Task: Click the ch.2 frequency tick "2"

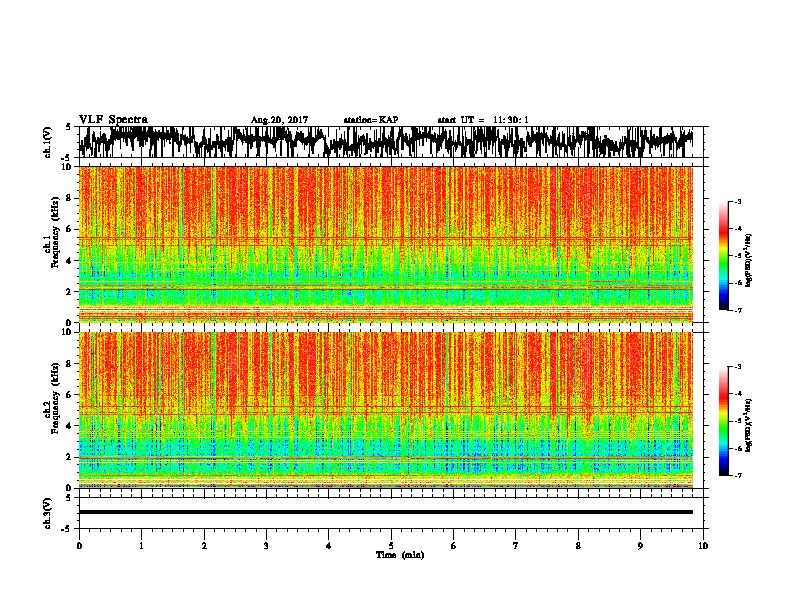Action: click(x=70, y=457)
